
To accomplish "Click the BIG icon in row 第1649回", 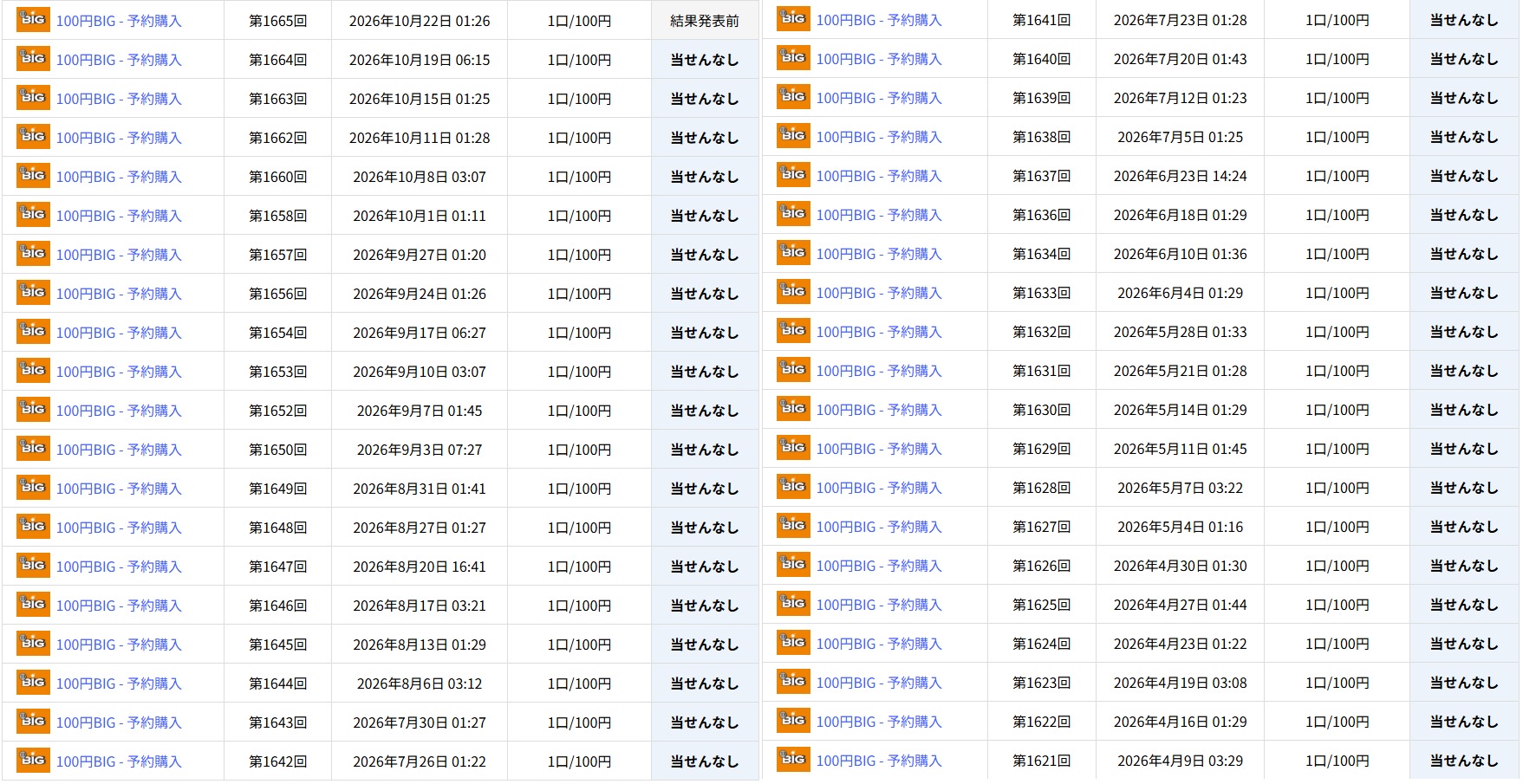I will (33, 488).
